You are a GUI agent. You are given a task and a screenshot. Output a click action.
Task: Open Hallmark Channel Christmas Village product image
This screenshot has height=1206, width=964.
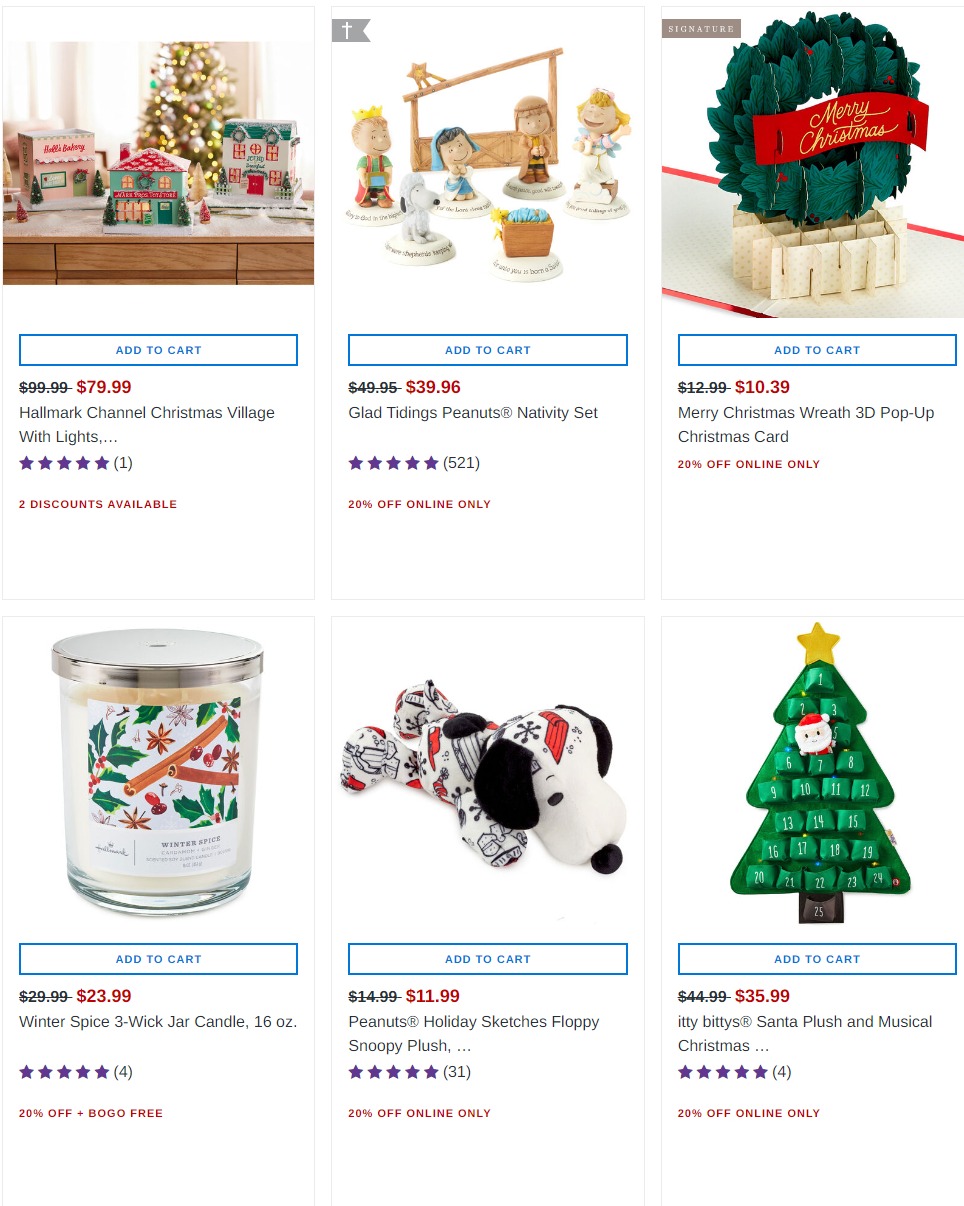(158, 163)
